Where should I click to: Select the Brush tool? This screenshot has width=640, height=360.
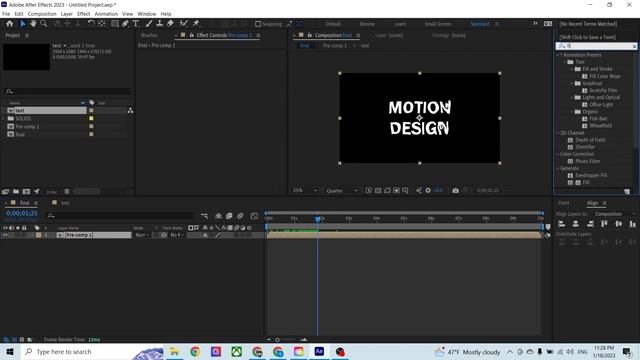[149, 24]
